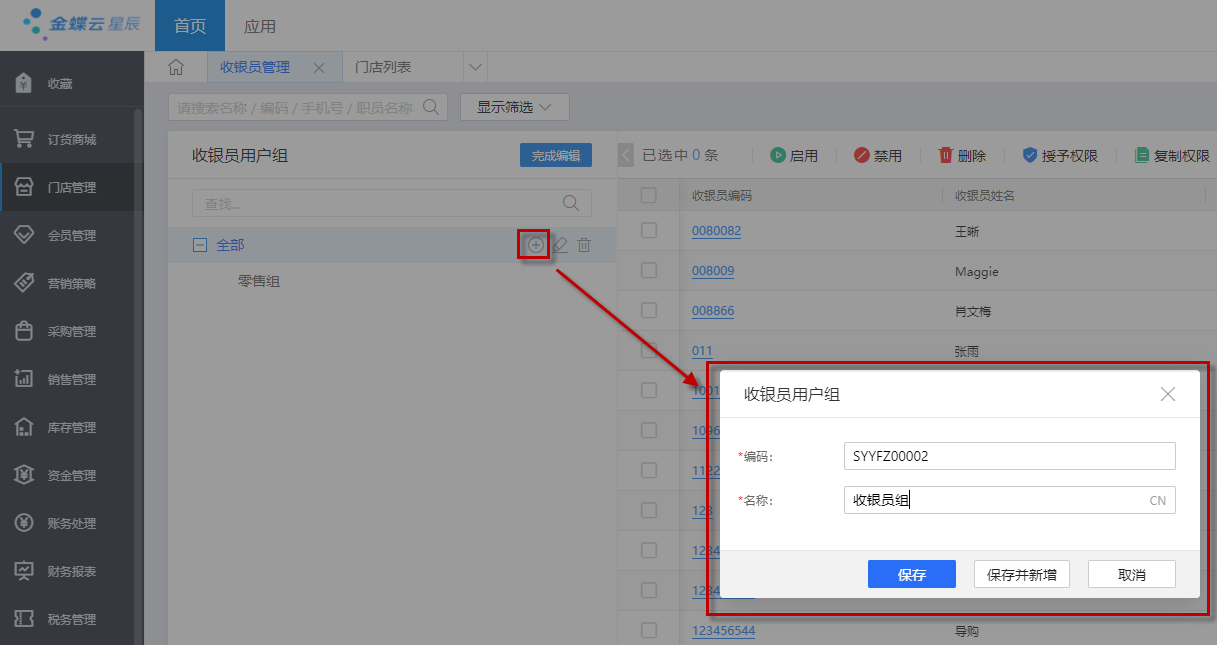Open 会员管理 in the sidebar

72,236
